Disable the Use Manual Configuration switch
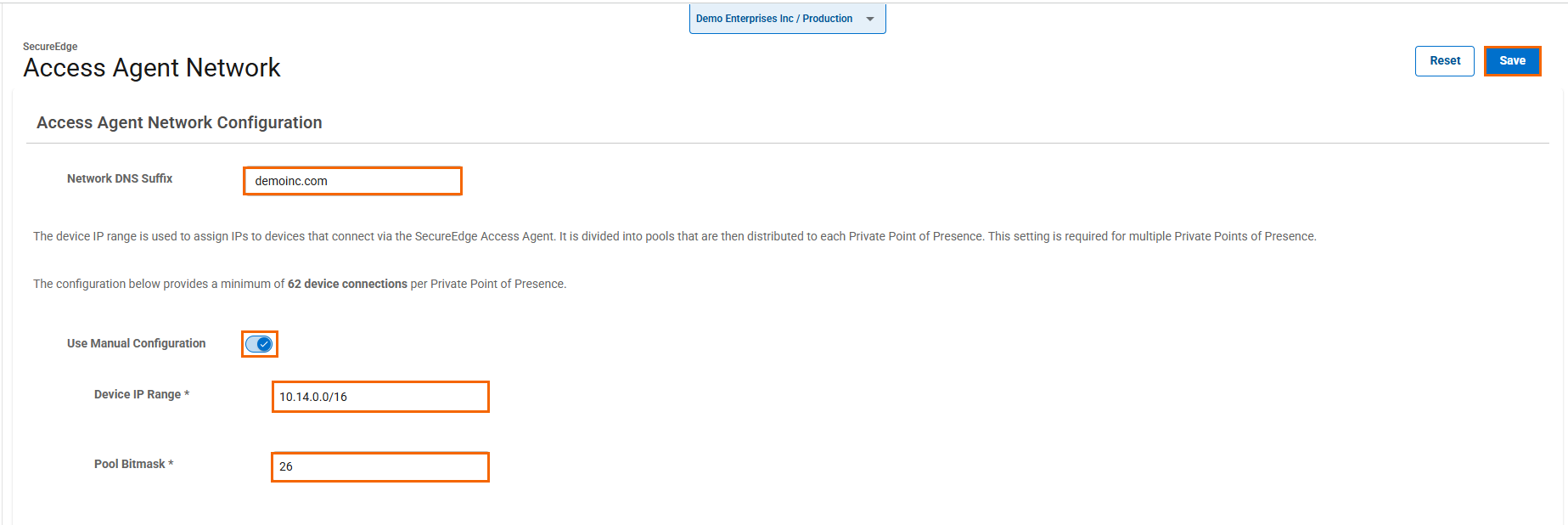This screenshot has height=525, width=1568. coord(259,344)
